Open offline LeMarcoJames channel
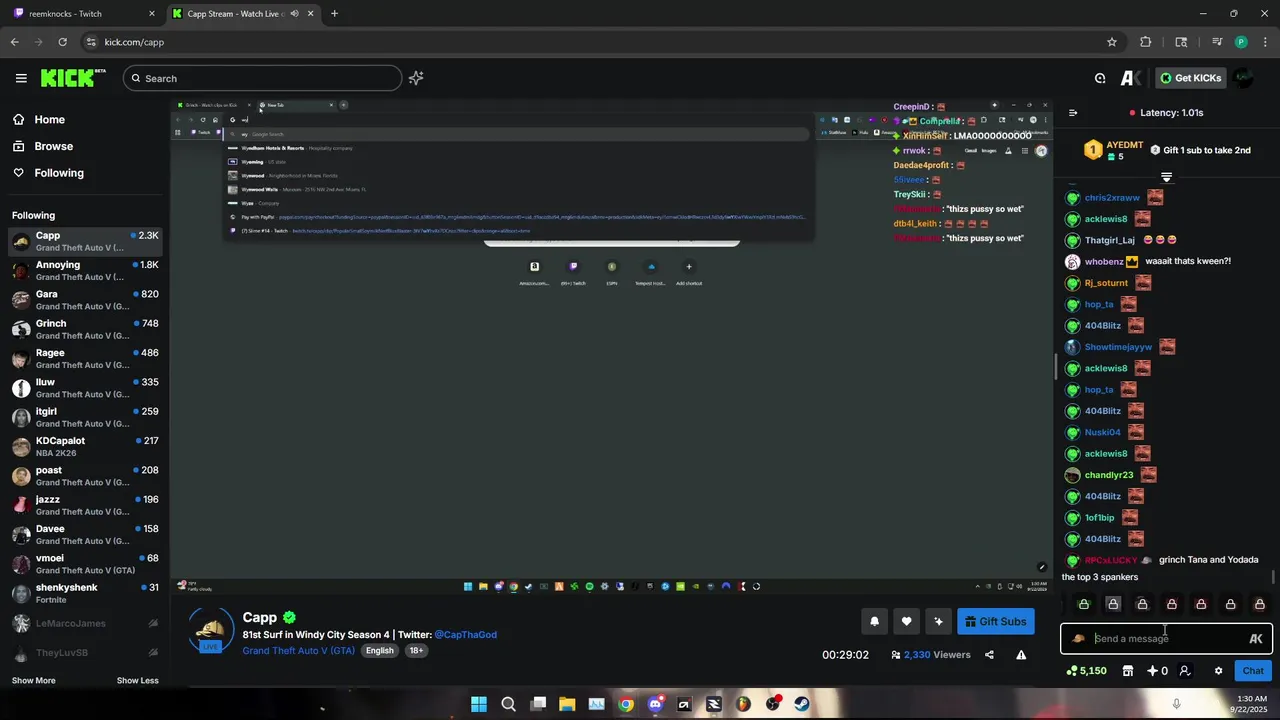Image resolution: width=1280 pixels, height=720 pixels. click(x=85, y=623)
